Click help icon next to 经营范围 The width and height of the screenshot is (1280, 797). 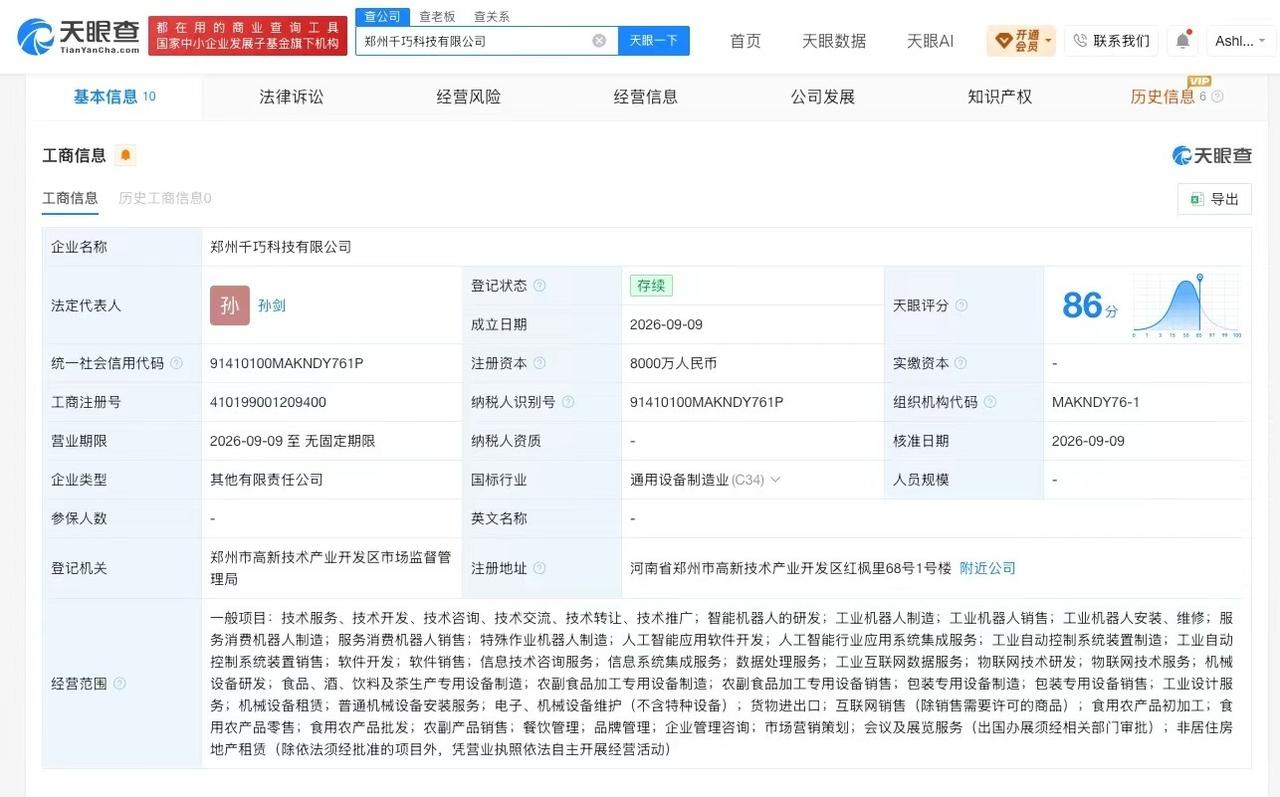tap(119, 683)
